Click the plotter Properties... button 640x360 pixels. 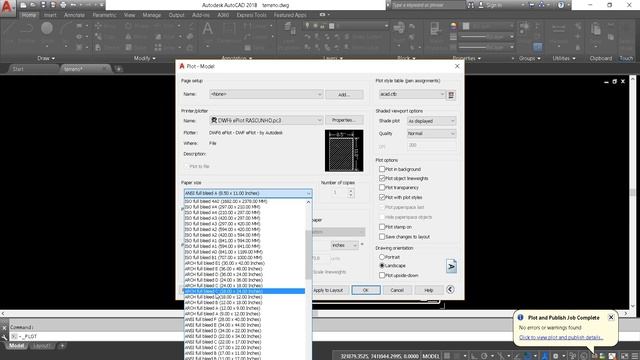click(x=344, y=120)
